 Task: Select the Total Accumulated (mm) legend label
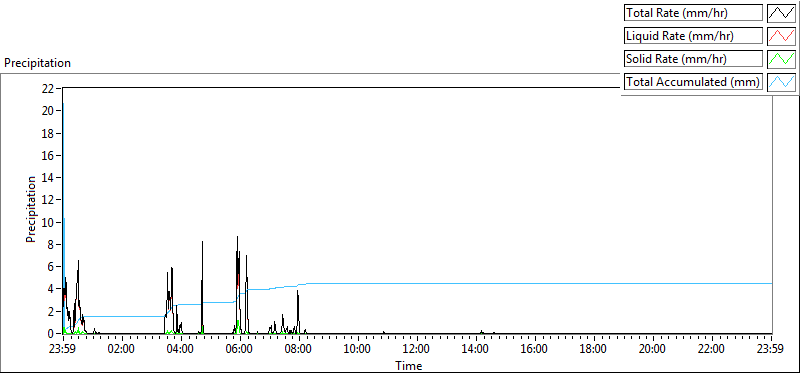click(x=693, y=82)
